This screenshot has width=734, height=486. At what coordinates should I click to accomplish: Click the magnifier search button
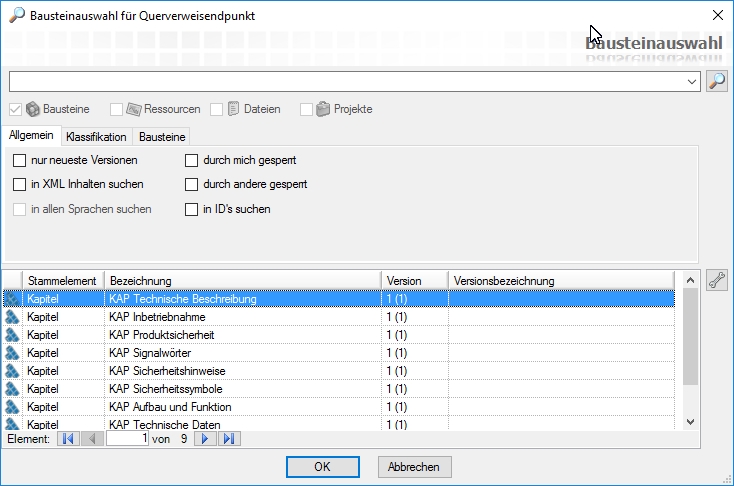pos(717,81)
